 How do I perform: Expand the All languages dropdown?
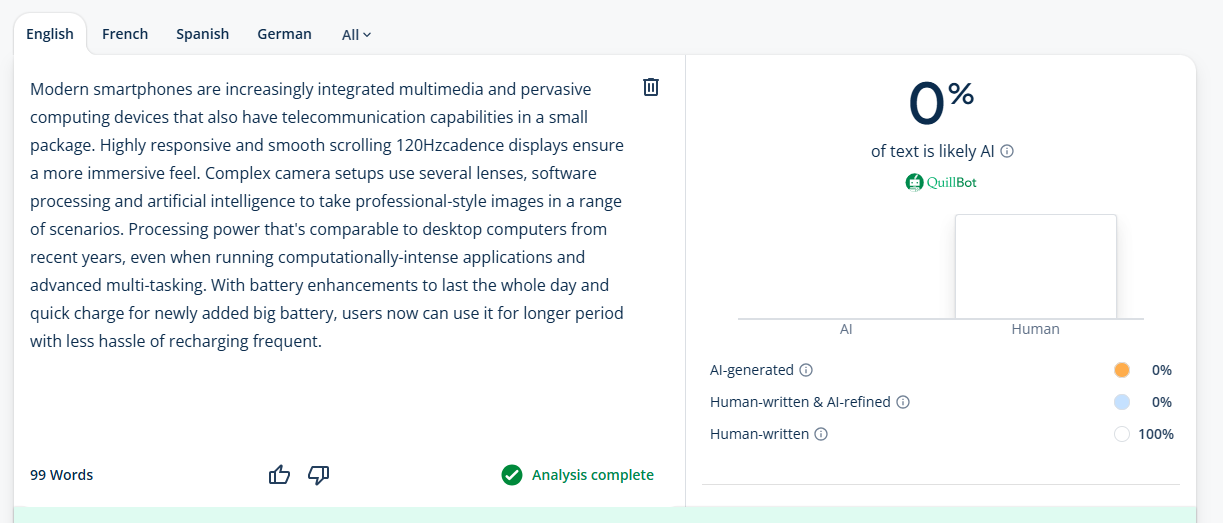click(x=356, y=35)
